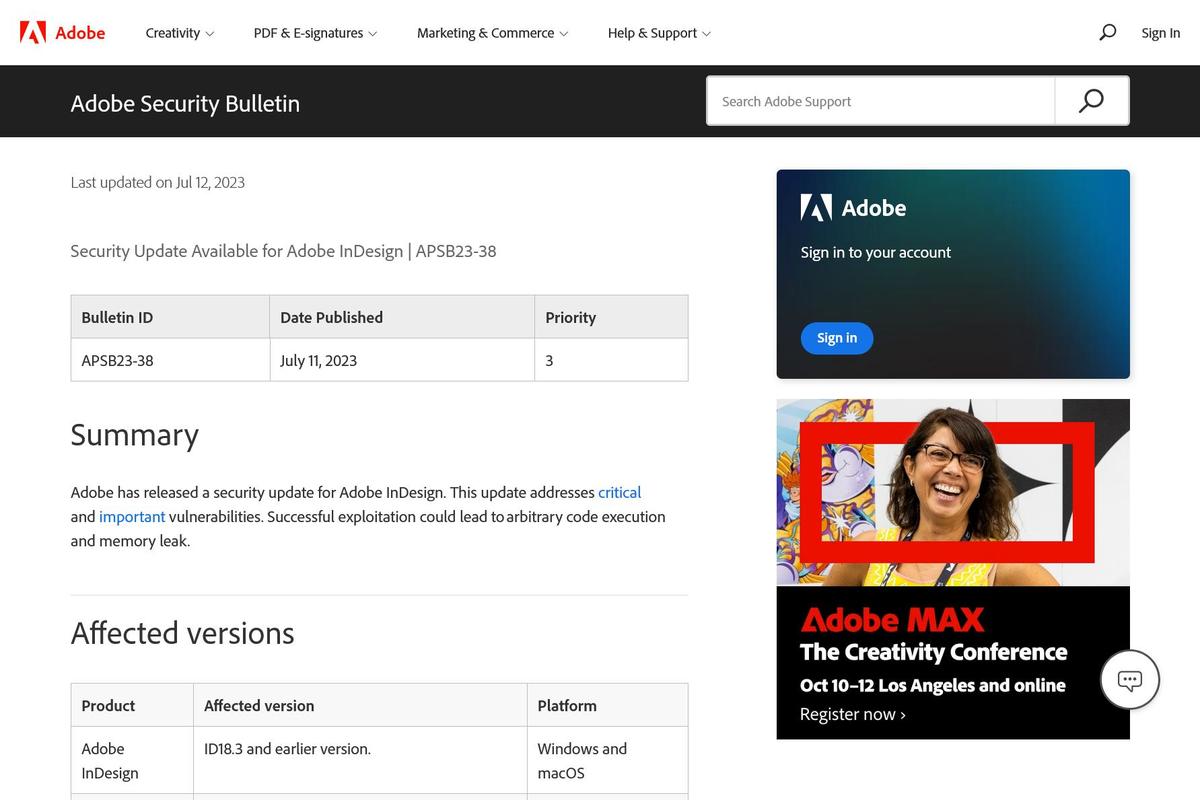
Task: Click the July 11, 2023 date cell
Action: (402, 360)
